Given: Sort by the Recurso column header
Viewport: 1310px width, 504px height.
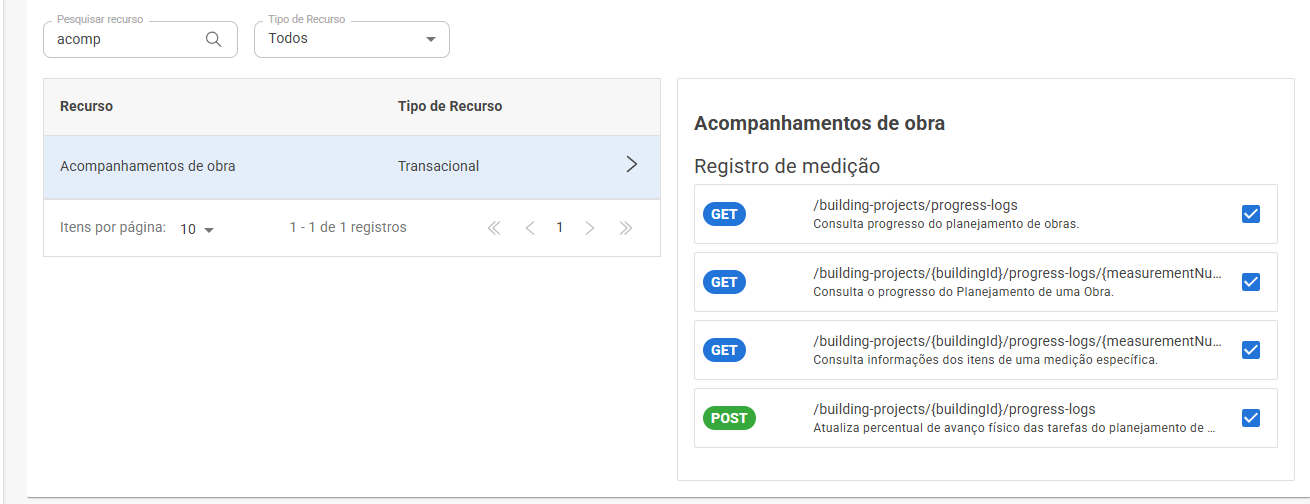Looking at the screenshot, I should click(86, 106).
